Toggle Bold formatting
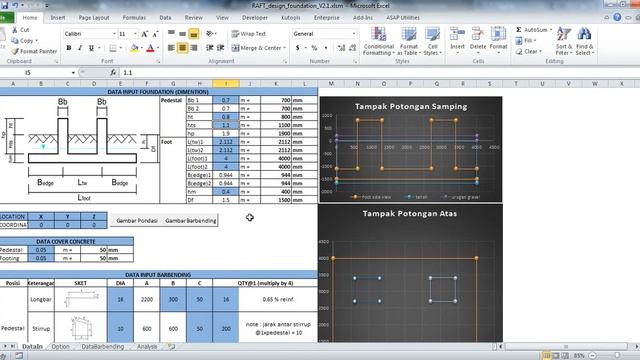This screenshot has height=360, width=640. pos(69,48)
